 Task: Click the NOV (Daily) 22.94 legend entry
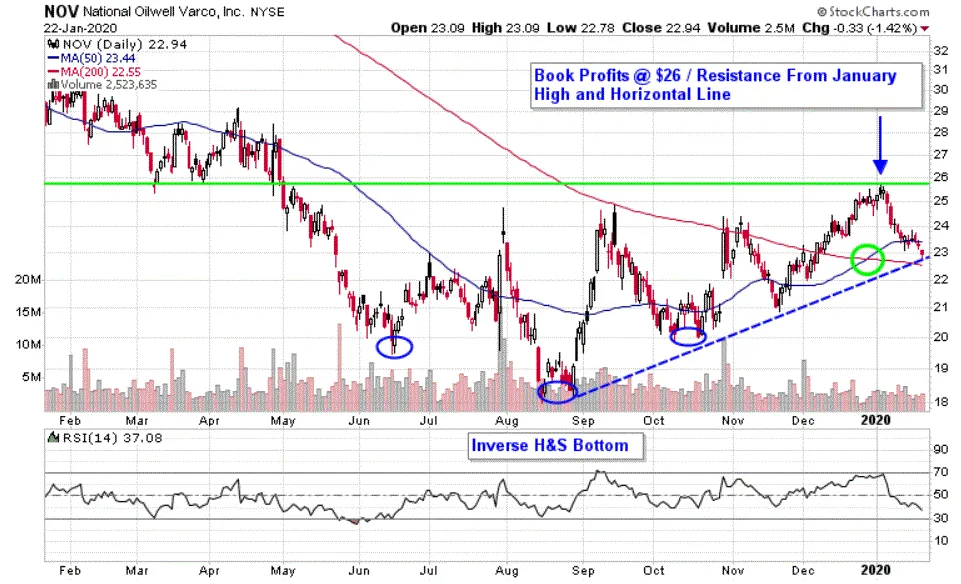[124, 44]
